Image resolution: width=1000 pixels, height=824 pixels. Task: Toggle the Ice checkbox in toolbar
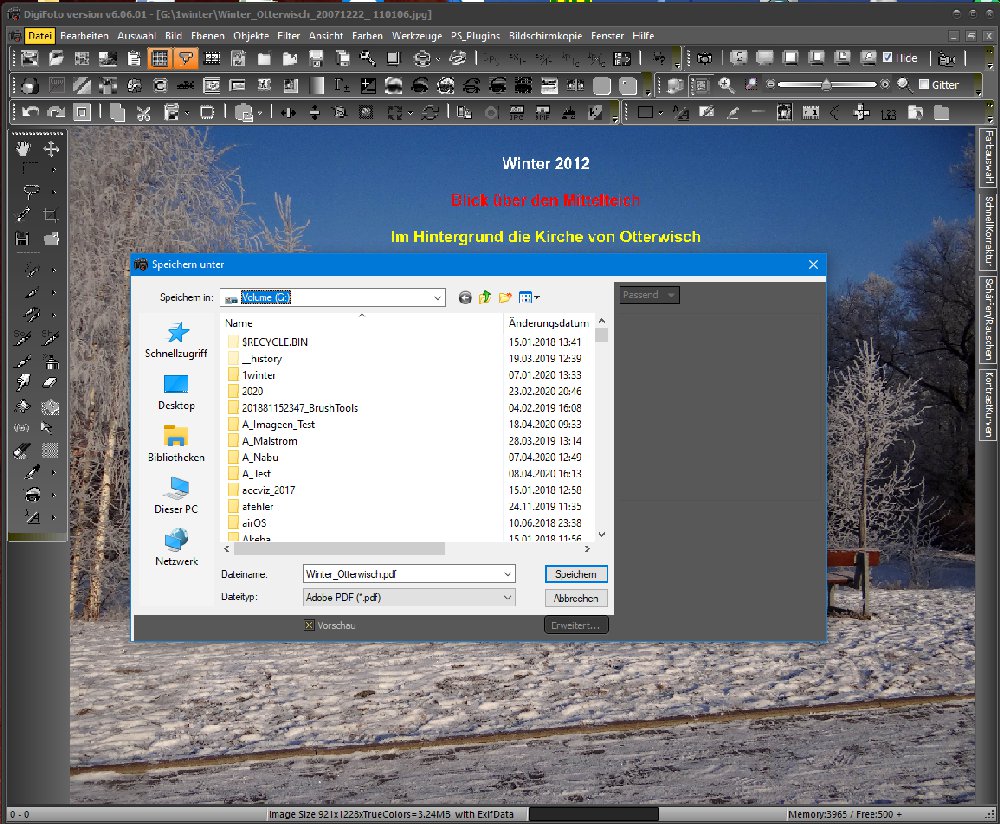pos(888,58)
